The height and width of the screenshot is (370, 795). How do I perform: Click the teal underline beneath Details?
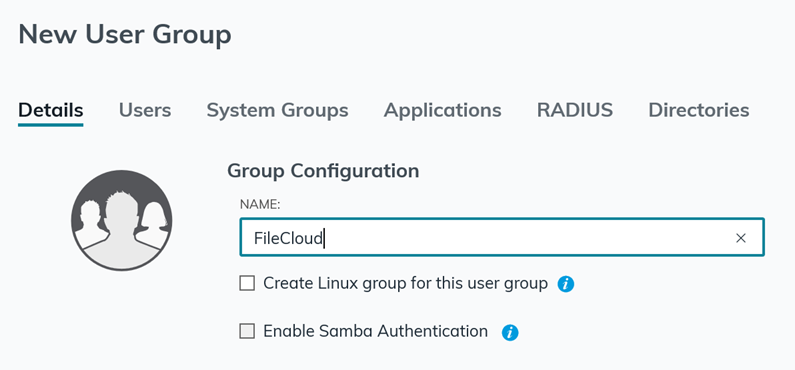point(51,125)
